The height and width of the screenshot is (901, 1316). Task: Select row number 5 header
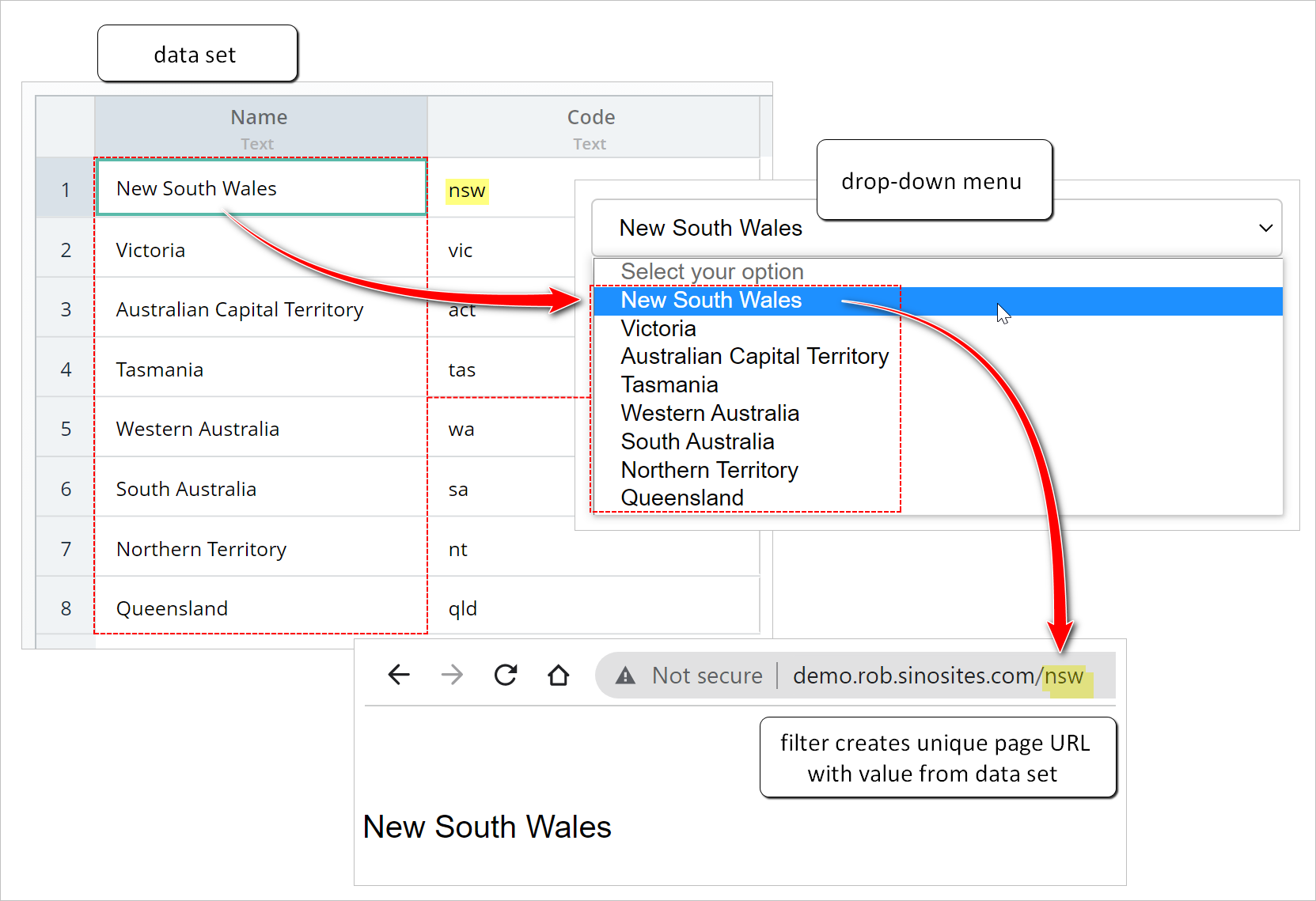tap(66, 429)
